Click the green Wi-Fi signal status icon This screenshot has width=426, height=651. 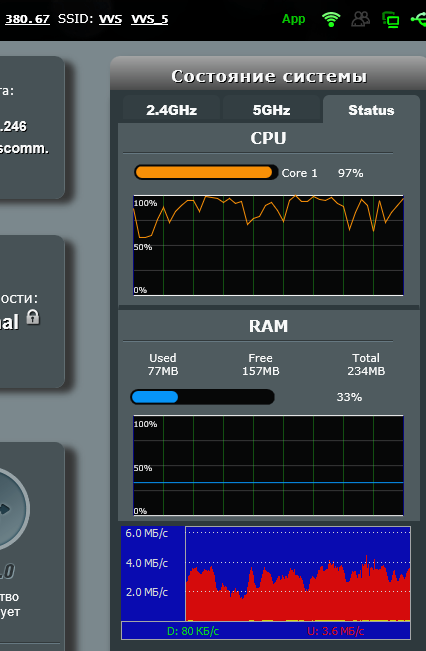tap(331, 19)
